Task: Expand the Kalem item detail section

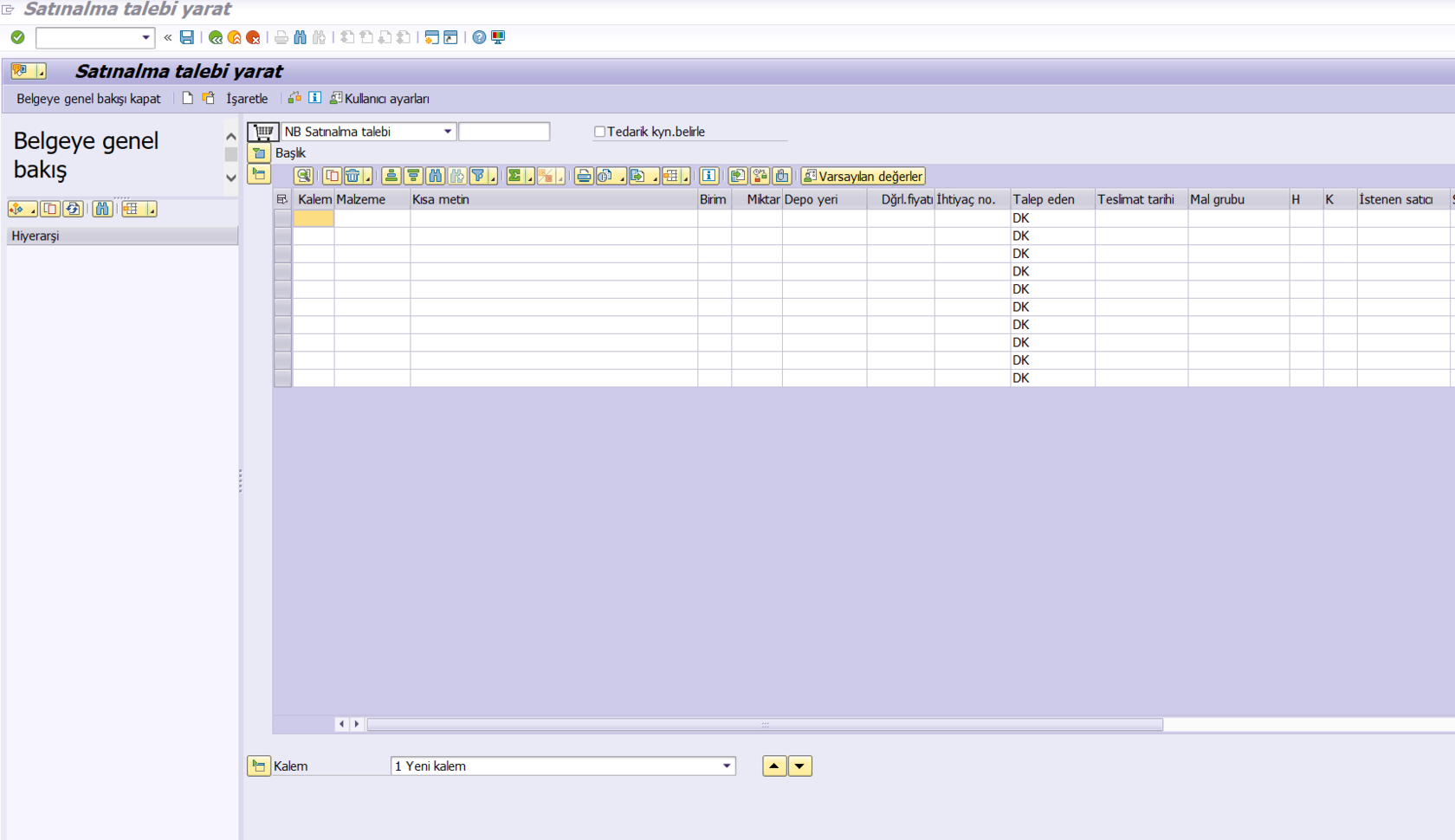Action: [259, 766]
